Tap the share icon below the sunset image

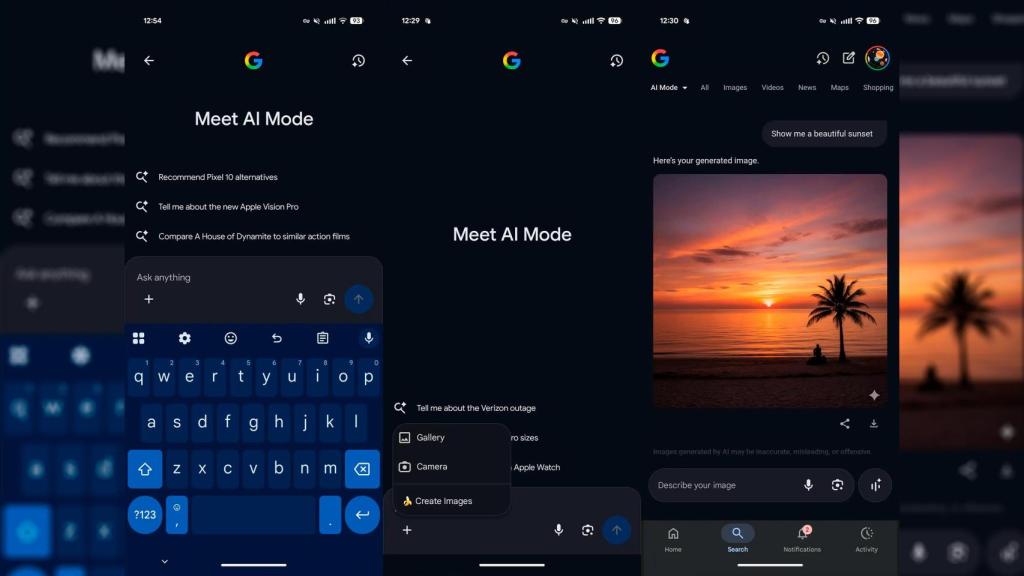(x=845, y=424)
